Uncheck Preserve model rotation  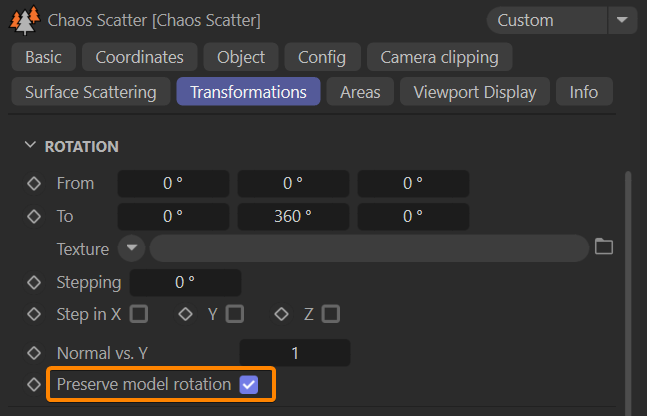[249, 385]
